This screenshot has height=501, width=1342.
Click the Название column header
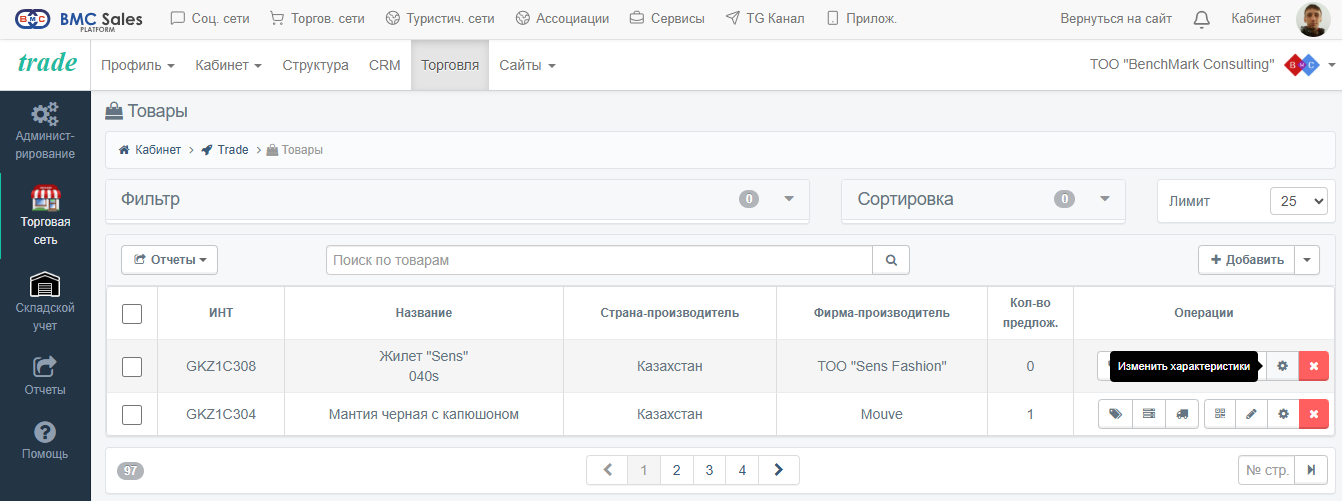click(424, 313)
